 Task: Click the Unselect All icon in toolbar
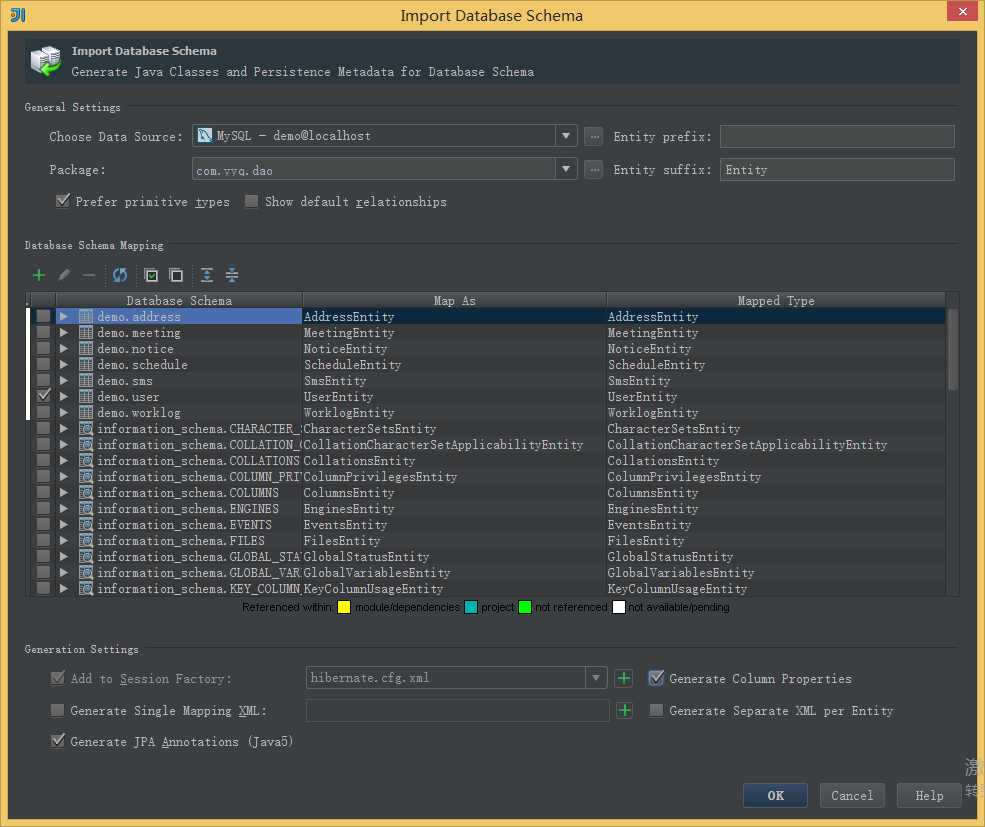pos(177,275)
